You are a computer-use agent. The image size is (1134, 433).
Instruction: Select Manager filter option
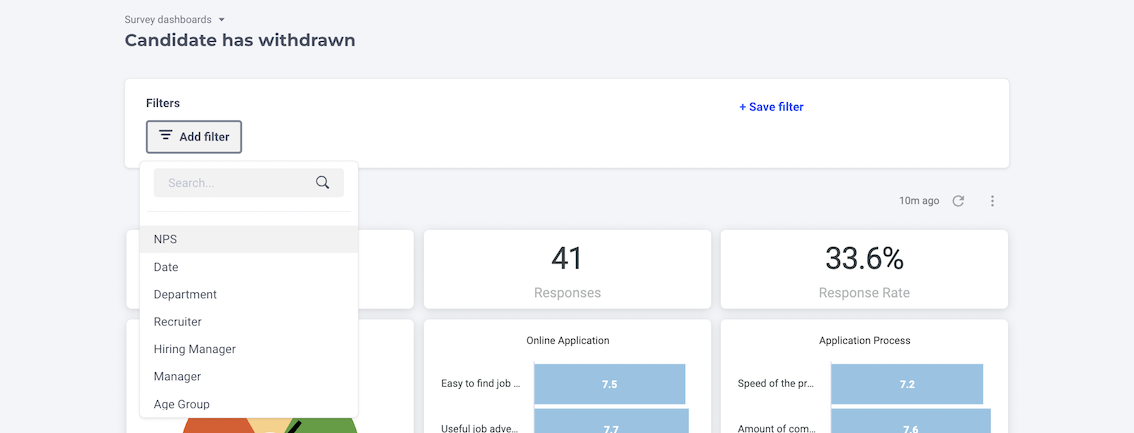[249, 377]
